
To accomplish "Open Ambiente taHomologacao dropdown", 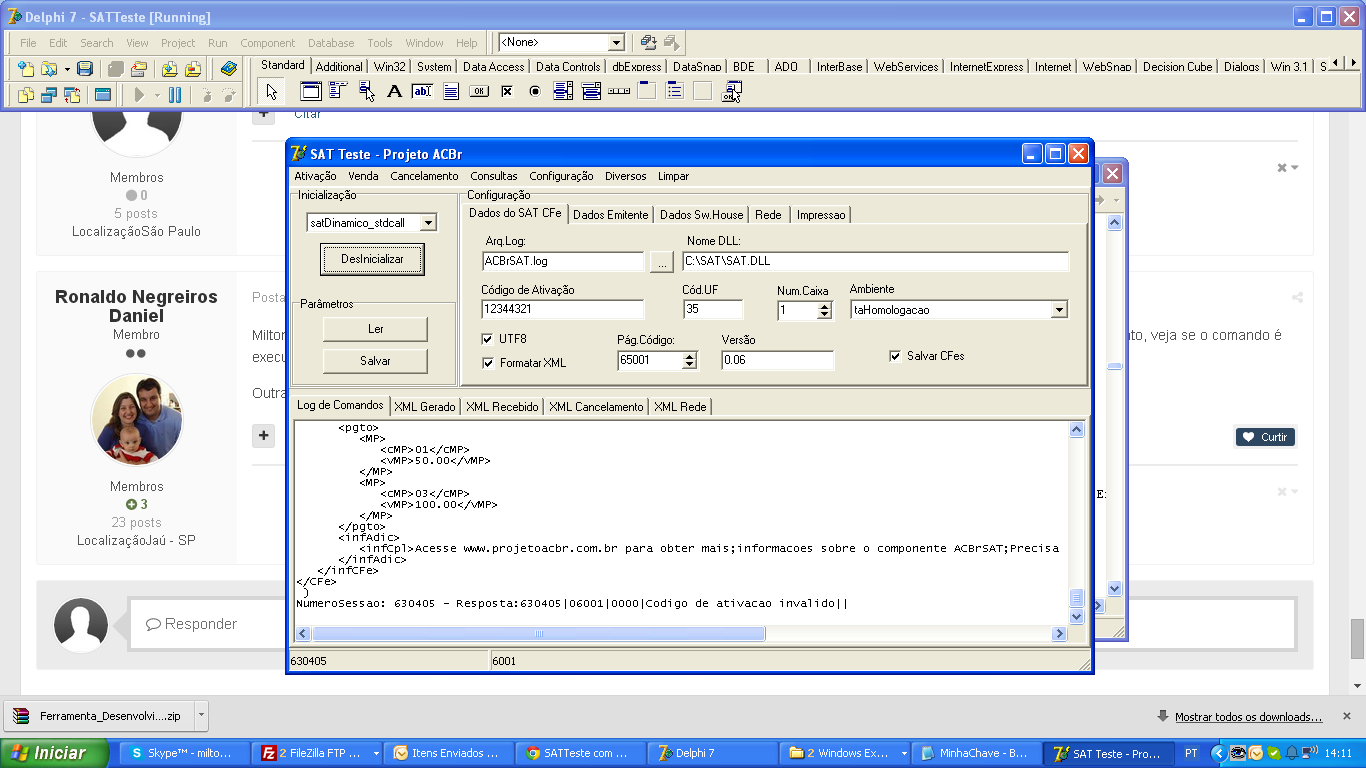I will tap(1059, 310).
